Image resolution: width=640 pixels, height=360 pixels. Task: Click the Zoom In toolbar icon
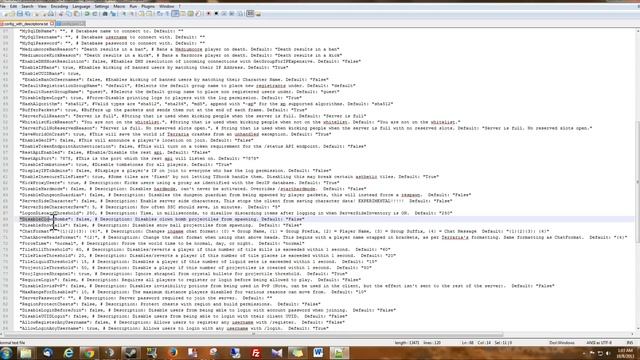click(x=123, y=14)
